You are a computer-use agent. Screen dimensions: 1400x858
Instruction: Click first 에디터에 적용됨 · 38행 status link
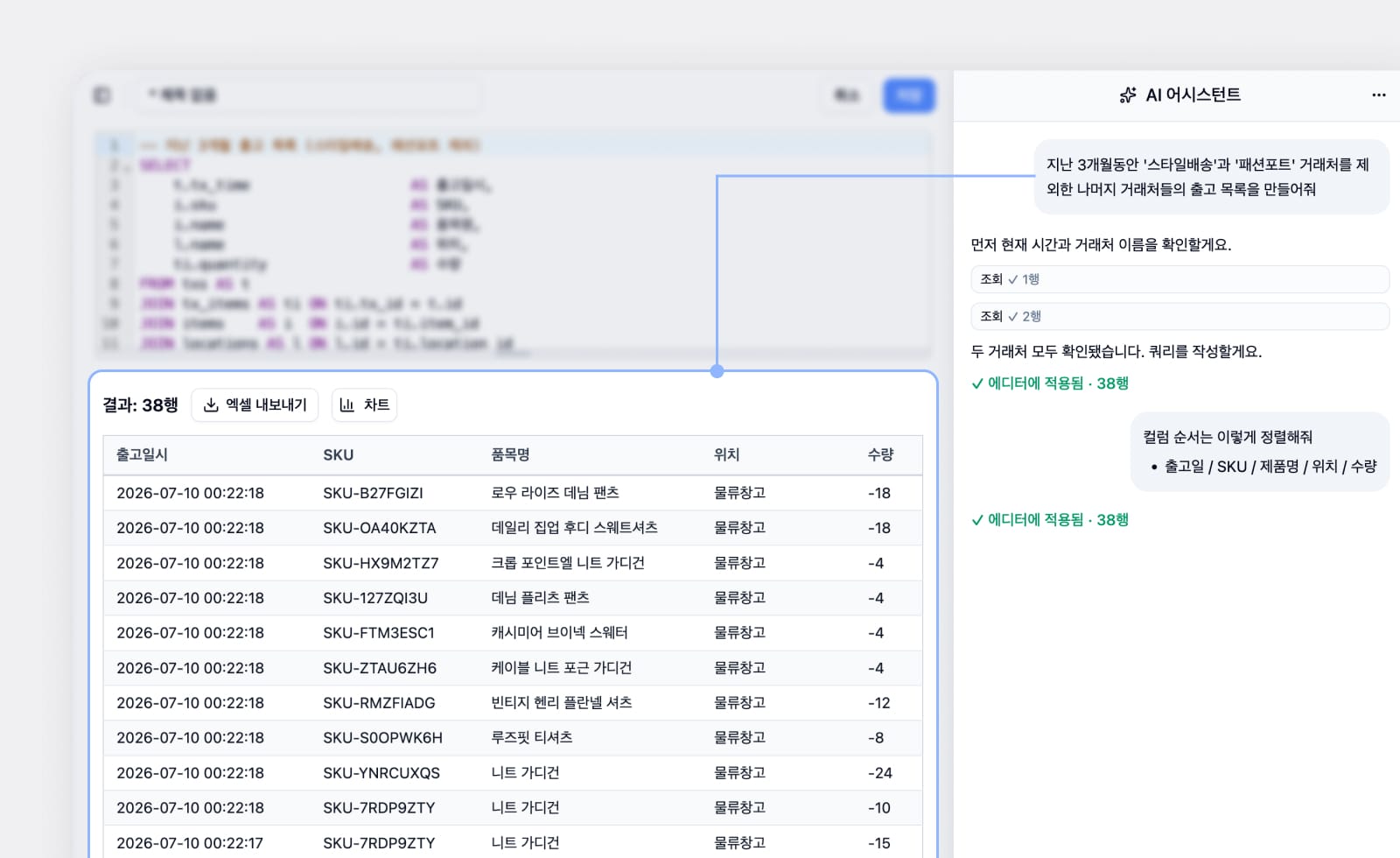coord(1050,383)
